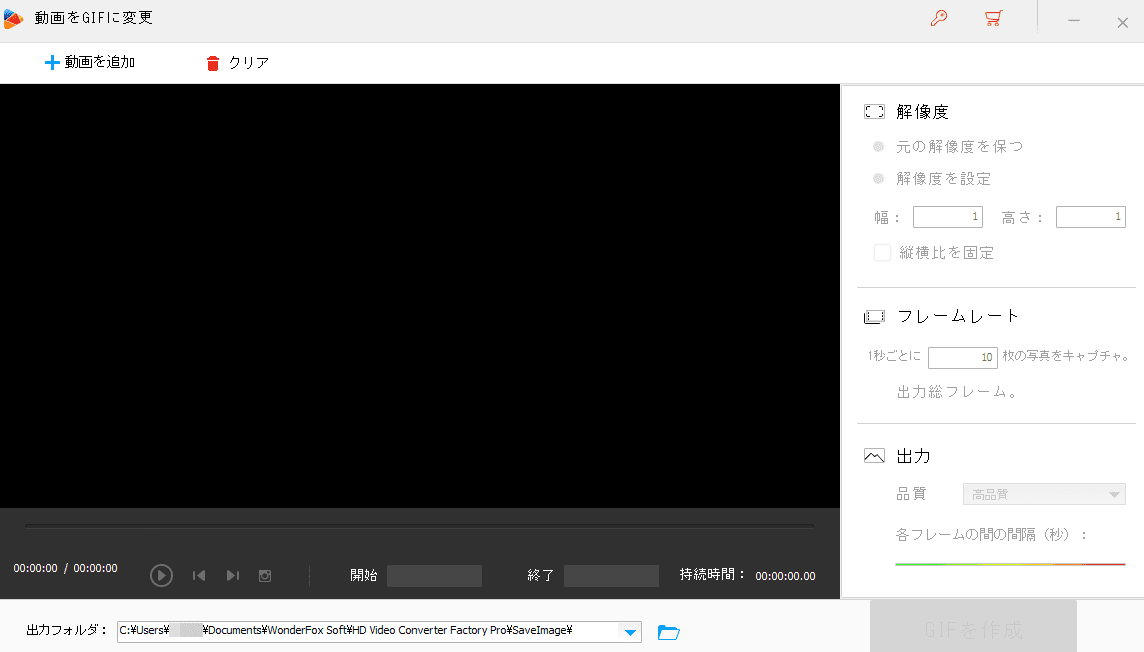Click the next frame button
The height and width of the screenshot is (652, 1144).
pos(233,575)
